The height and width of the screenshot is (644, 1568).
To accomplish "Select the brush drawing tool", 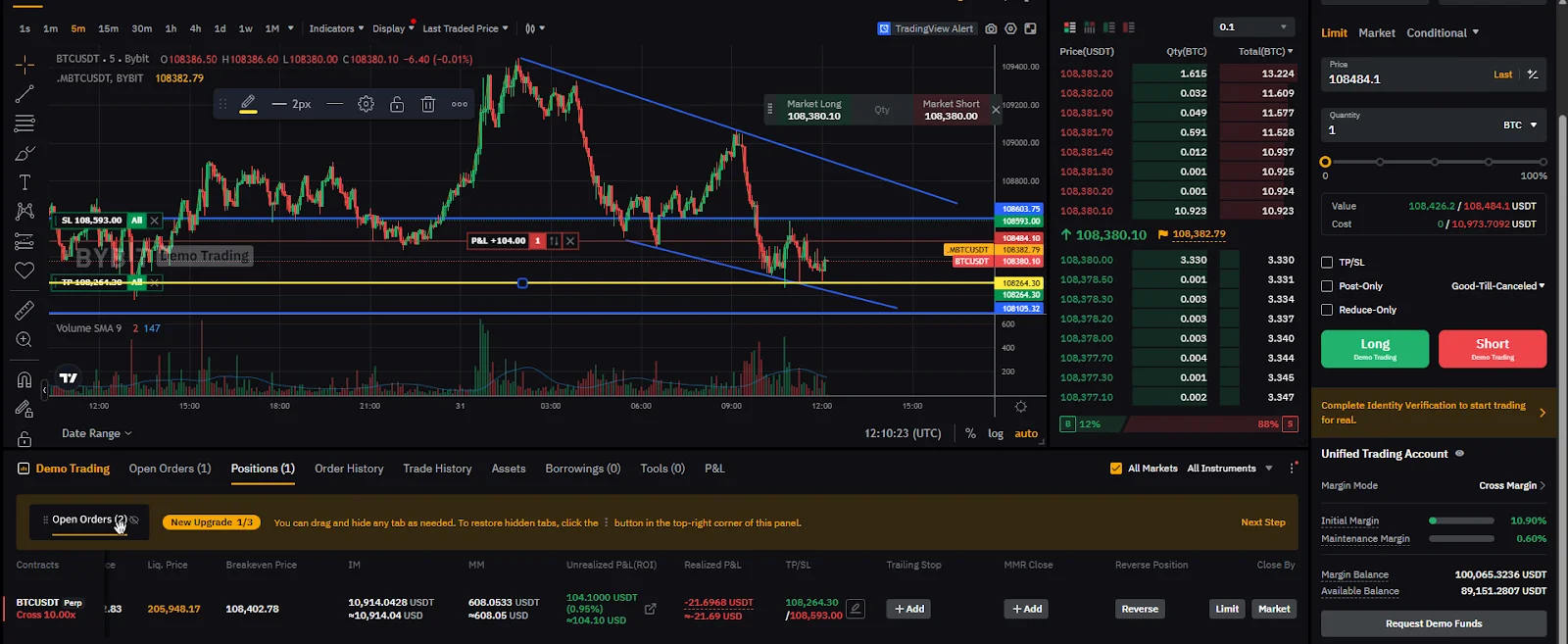I will pyautogui.click(x=24, y=154).
